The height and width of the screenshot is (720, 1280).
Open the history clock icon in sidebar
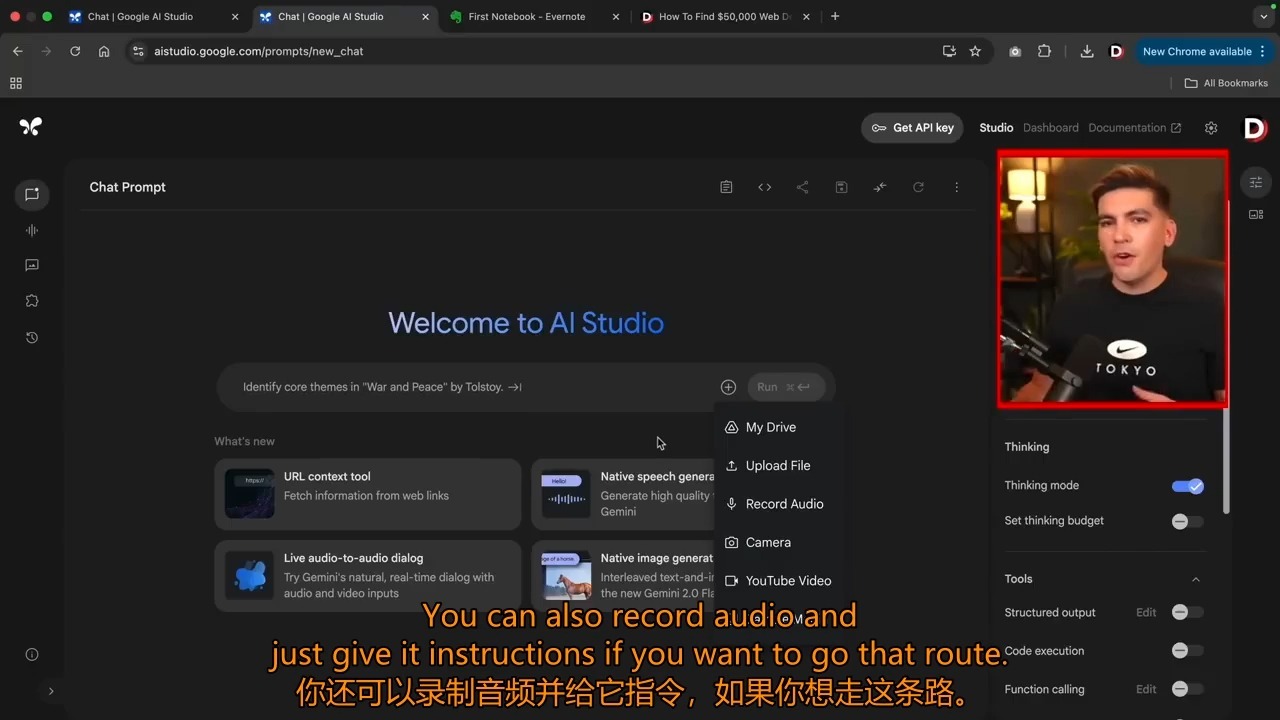32,338
